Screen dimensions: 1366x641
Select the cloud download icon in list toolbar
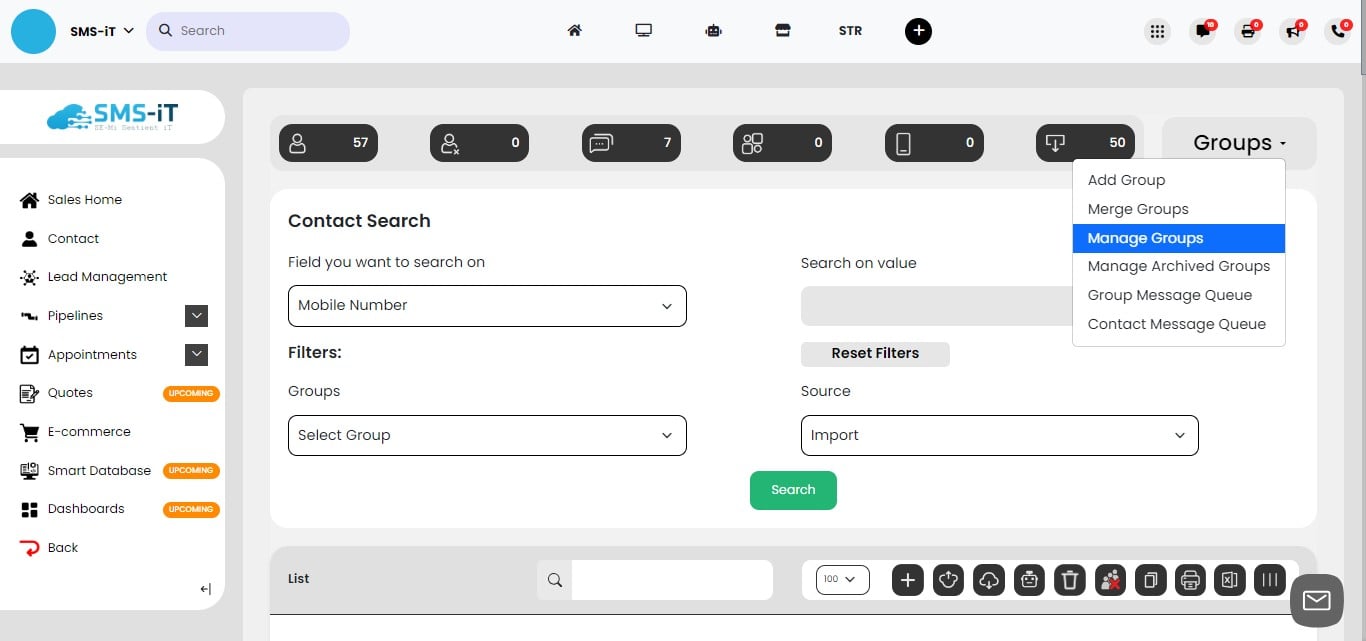(988, 580)
